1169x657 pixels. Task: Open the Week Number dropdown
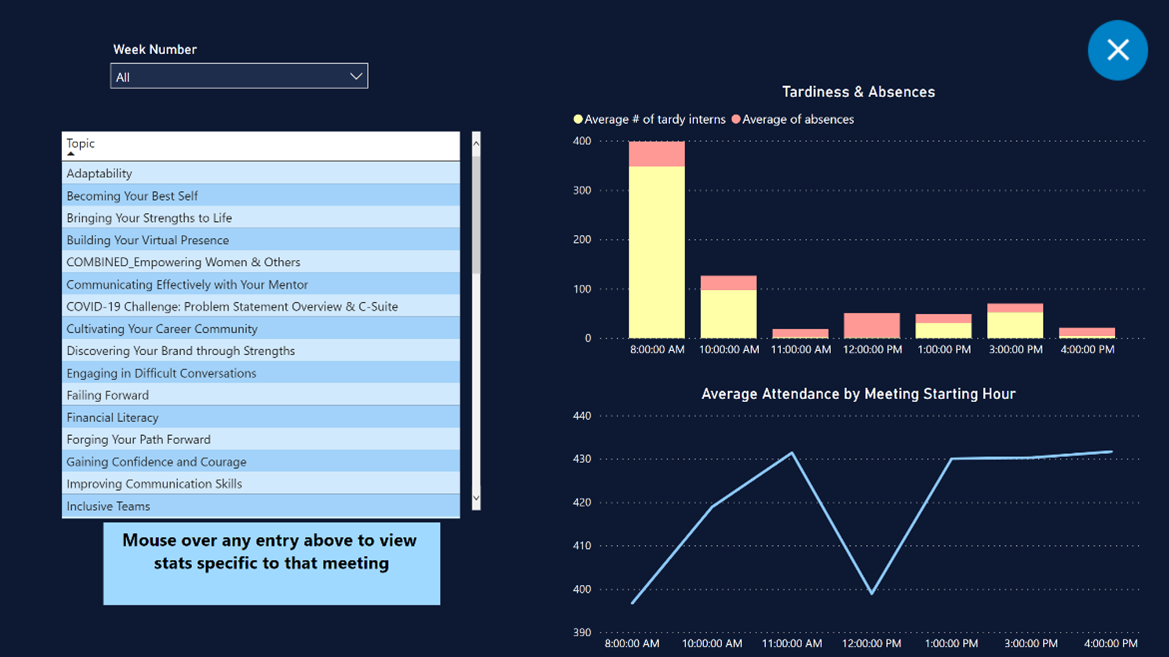[355, 75]
